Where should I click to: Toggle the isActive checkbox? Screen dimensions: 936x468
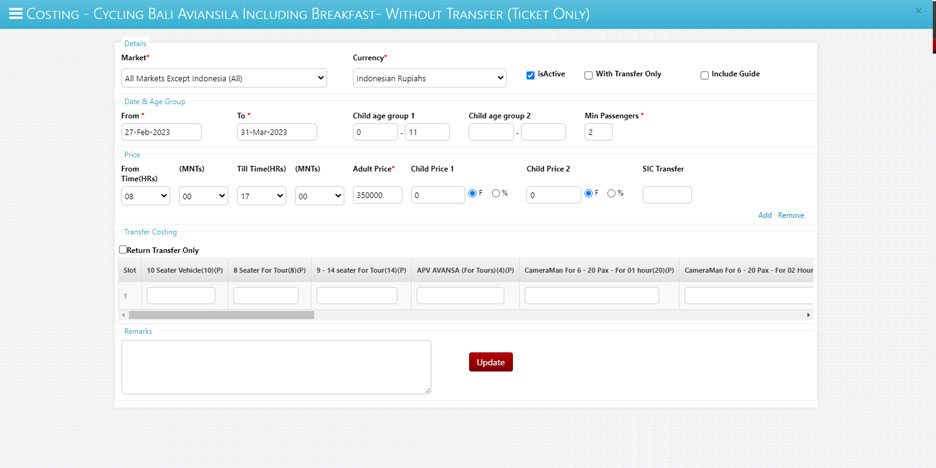pyautogui.click(x=530, y=75)
